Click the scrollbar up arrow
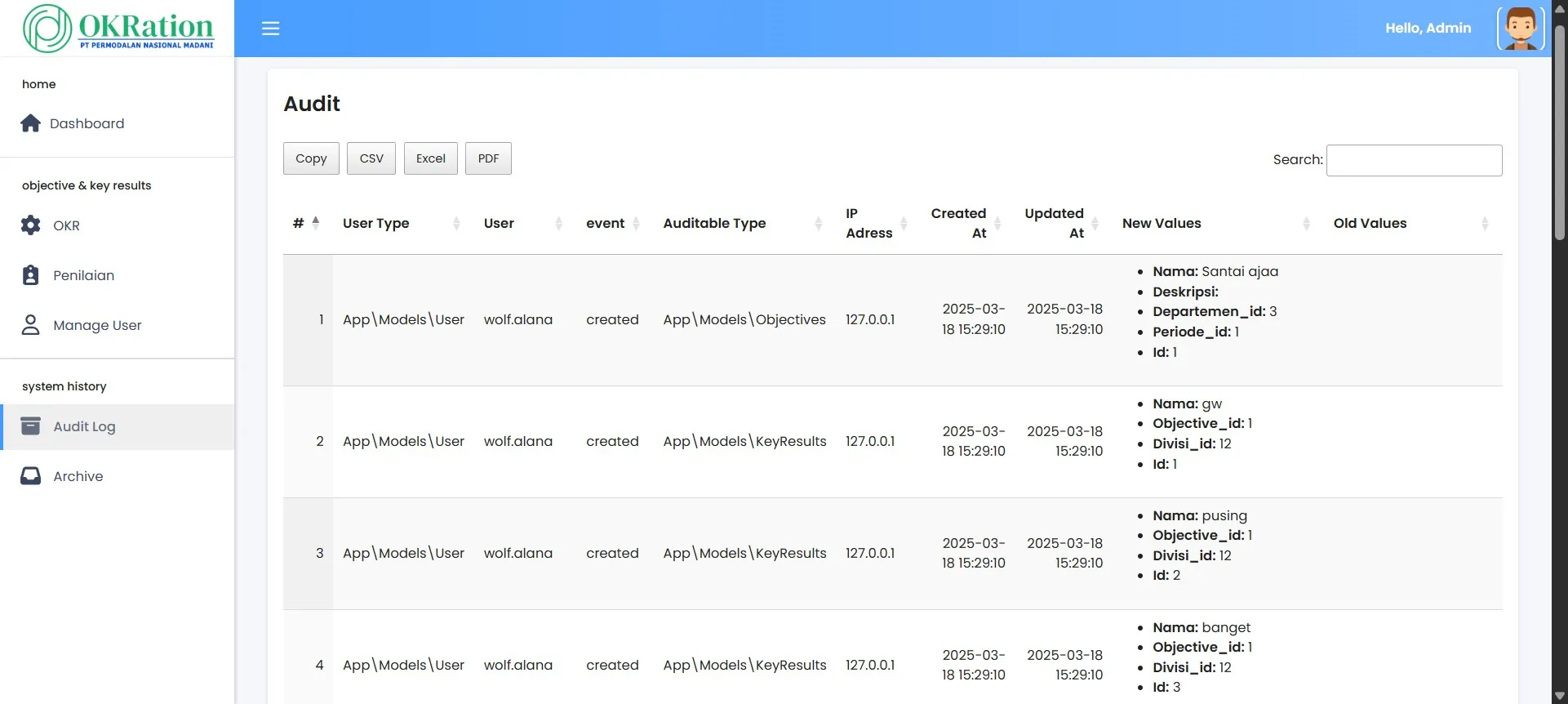This screenshot has height=704, width=1568. tap(1560, 8)
